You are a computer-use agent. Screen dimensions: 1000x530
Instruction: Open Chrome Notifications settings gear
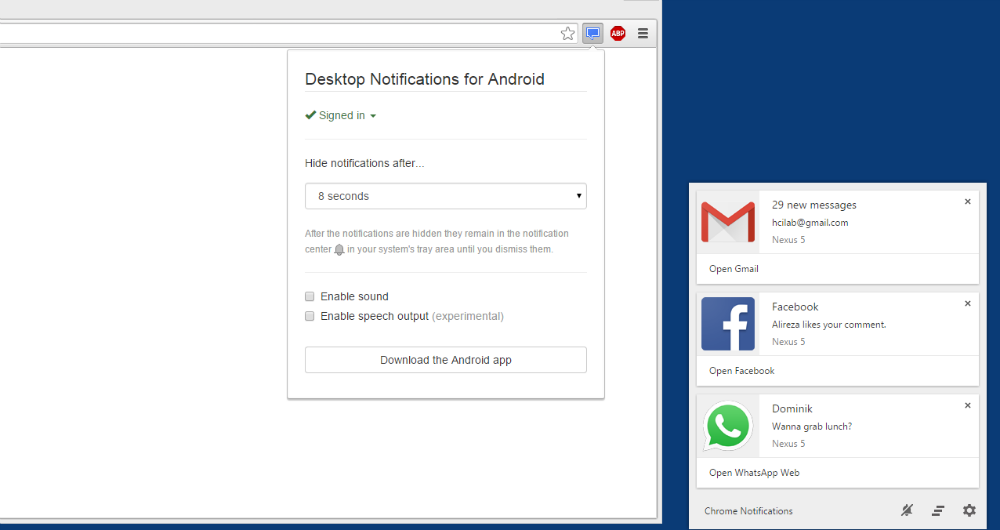[x=969, y=510]
